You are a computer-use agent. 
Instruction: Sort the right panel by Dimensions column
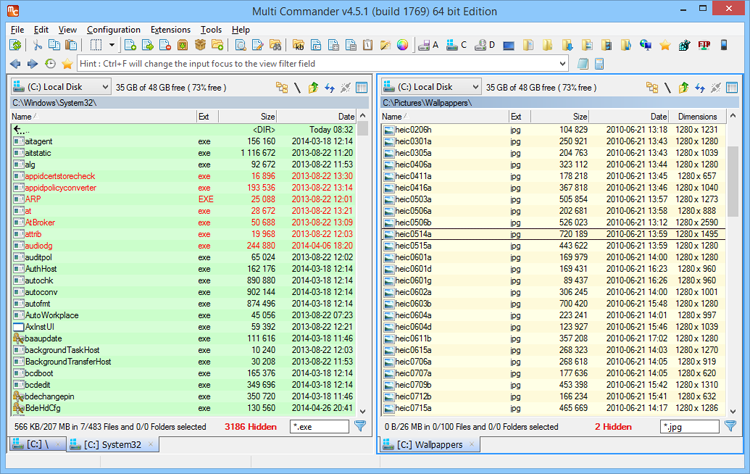coord(696,116)
